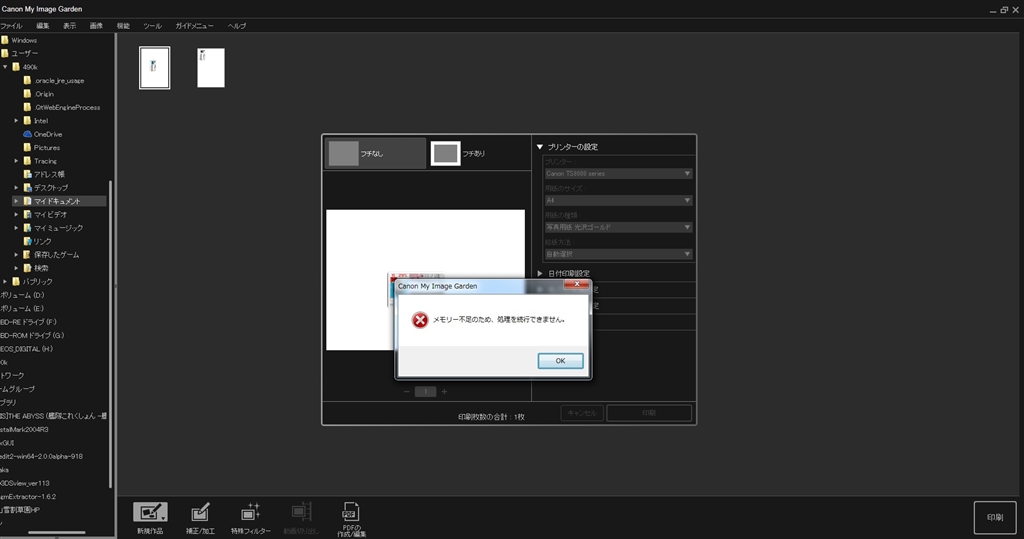Select ボリューム (E:) drive
The image size is (1024, 539).
click(22, 308)
